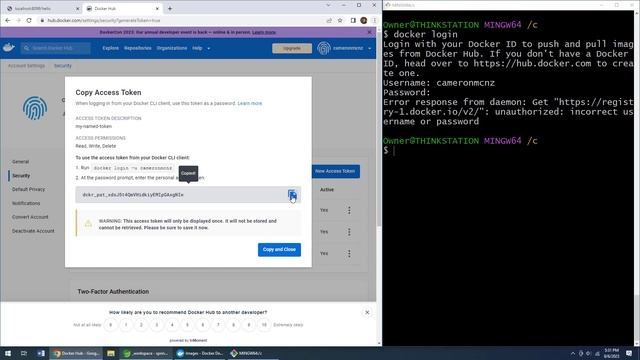This screenshot has width=640, height=360.
Task: Open the Convert Account section
Action: [30, 217]
